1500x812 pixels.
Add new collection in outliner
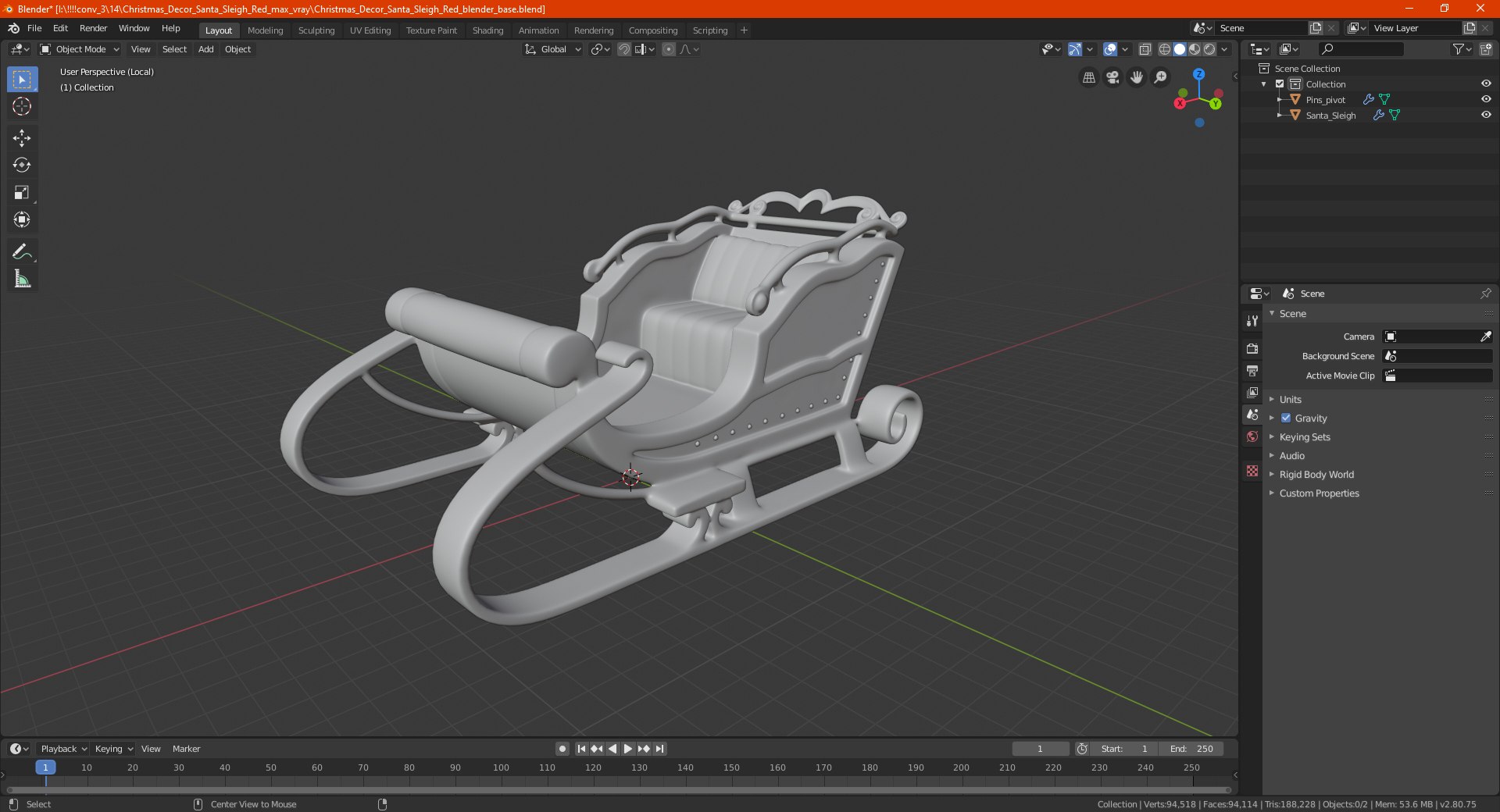point(1485,49)
